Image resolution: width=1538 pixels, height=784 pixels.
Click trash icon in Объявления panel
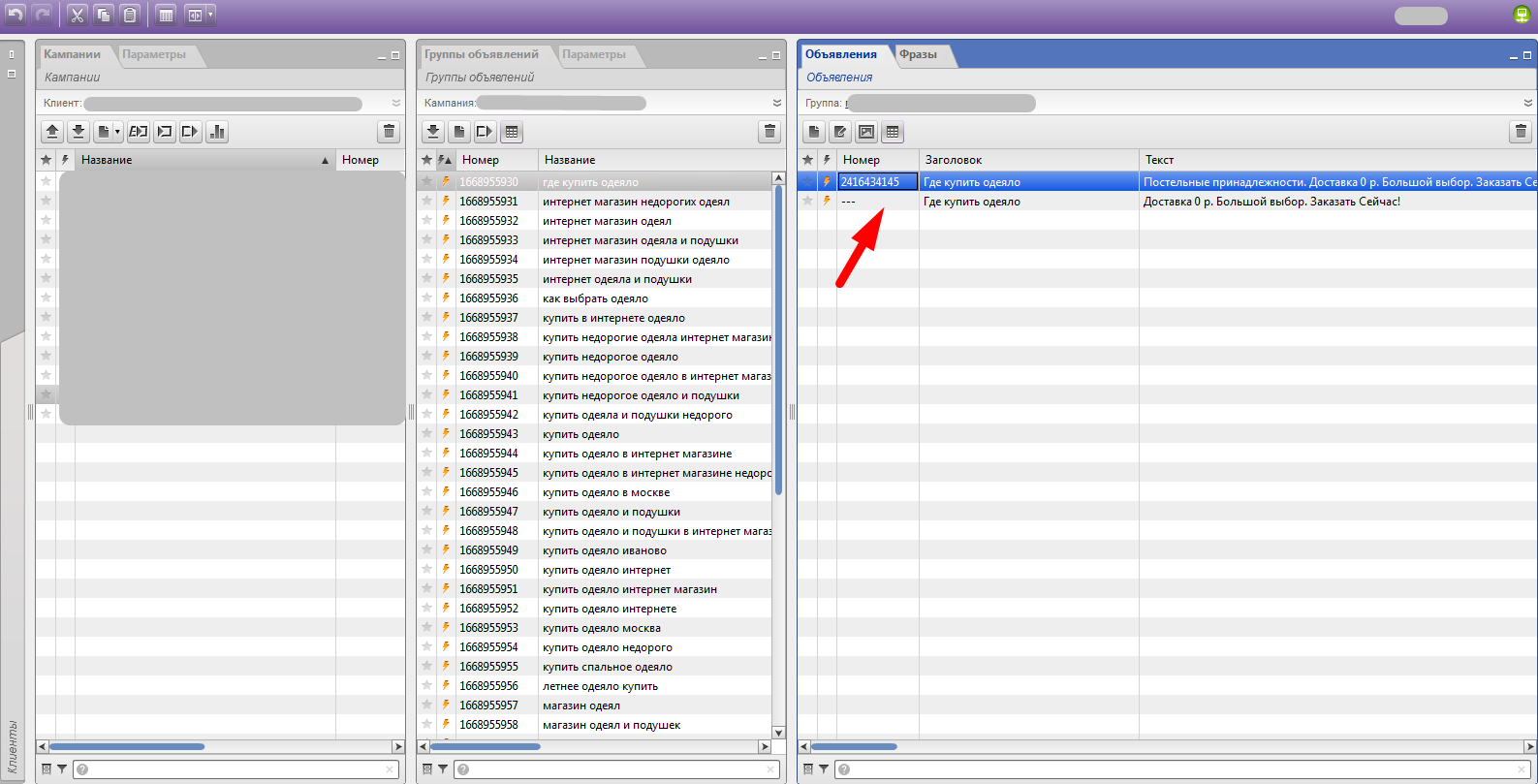coord(1521,132)
